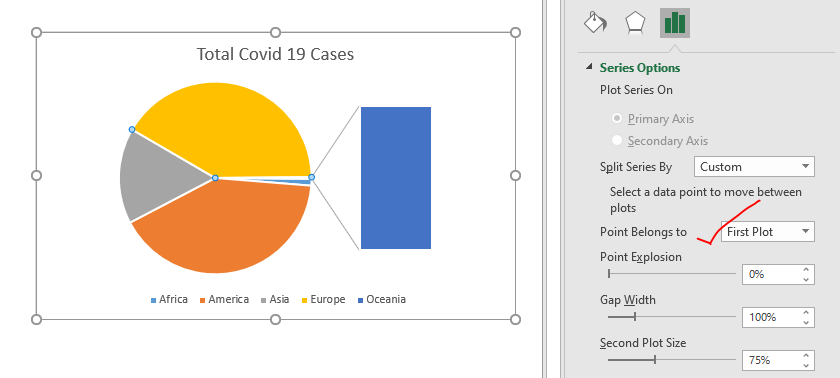This screenshot has width=840, height=378.
Task: Select the Series Options bar chart icon
Action: click(x=674, y=23)
